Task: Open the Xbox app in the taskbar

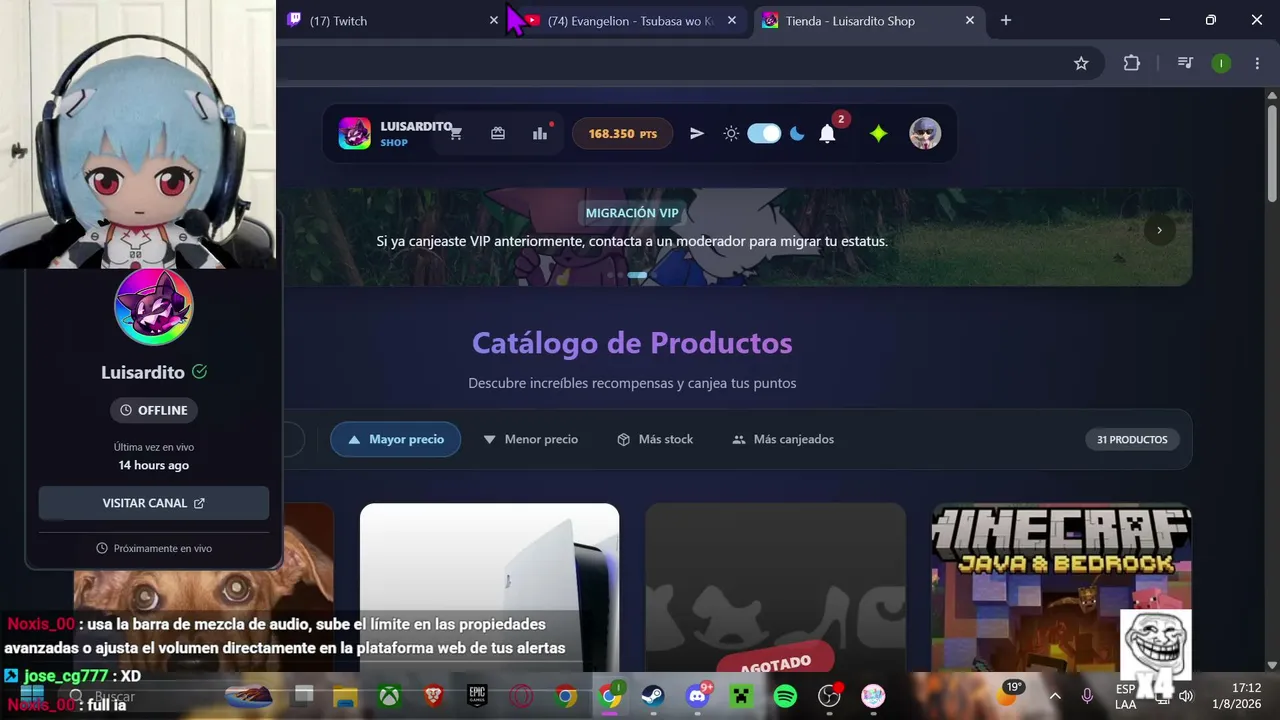Action: click(x=389, y=696)
